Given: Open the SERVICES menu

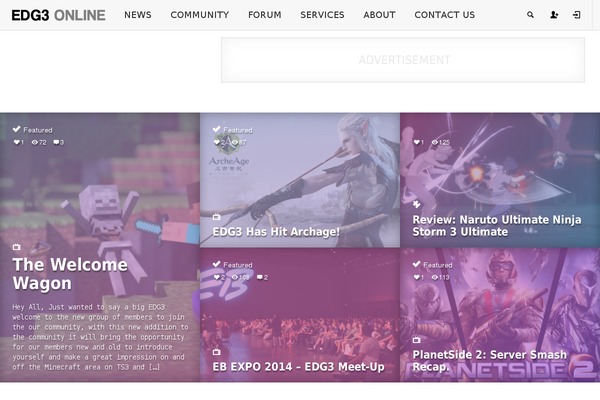Looking at the screenshot, I should (322, 15).
